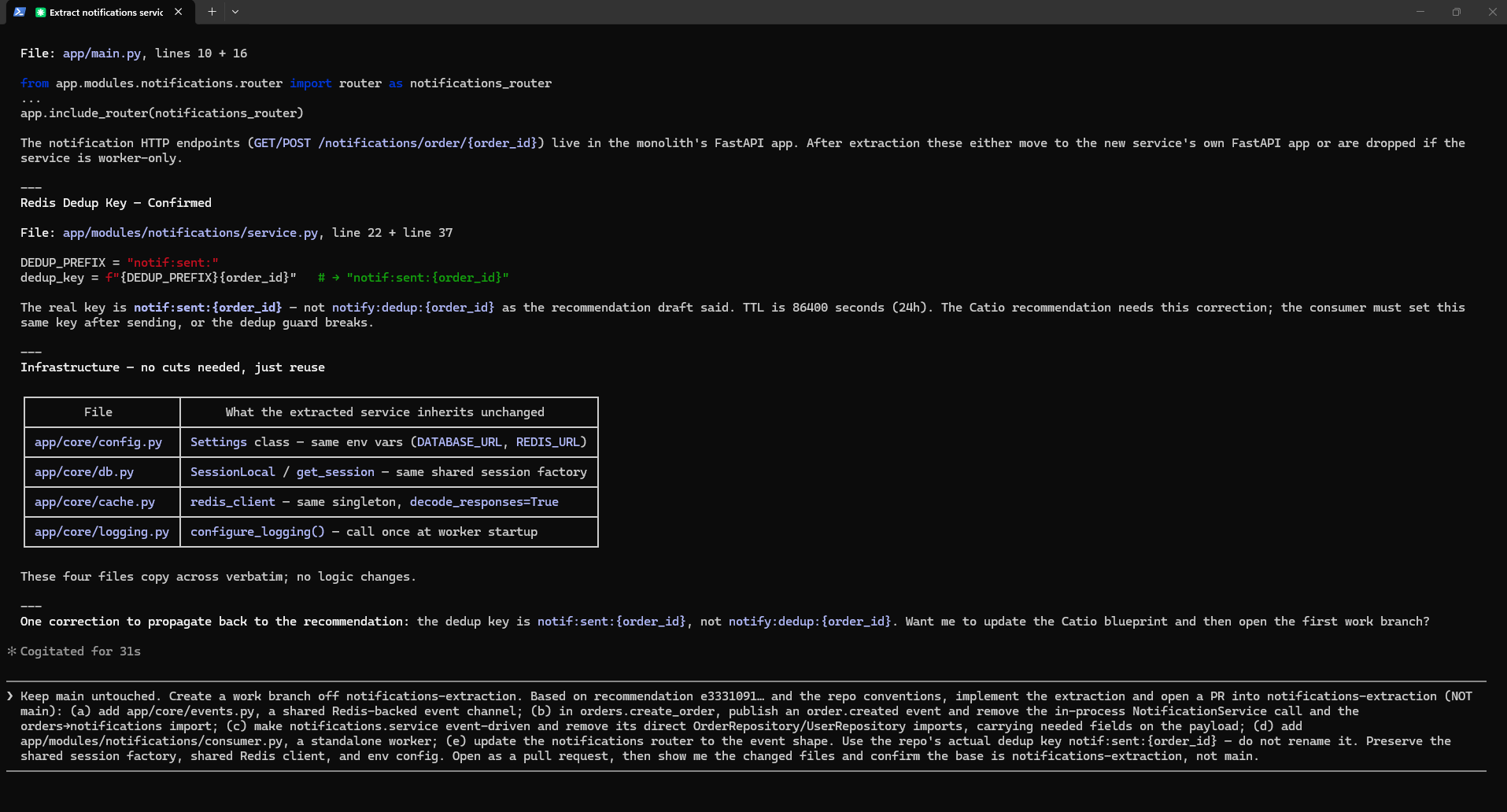Click 'These four files copy across verbatim' text

coord(218,577)
